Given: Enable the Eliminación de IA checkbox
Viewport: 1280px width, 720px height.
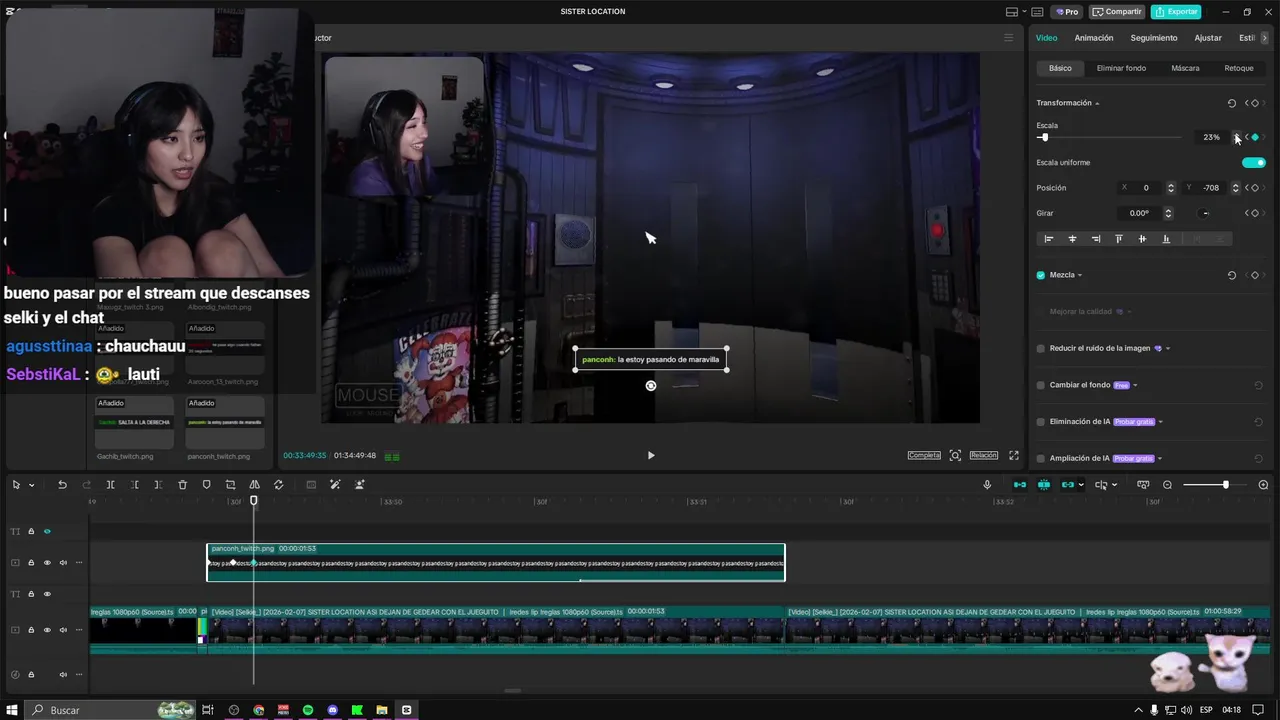Looking at the screenshot, I should coord(1041,422).
